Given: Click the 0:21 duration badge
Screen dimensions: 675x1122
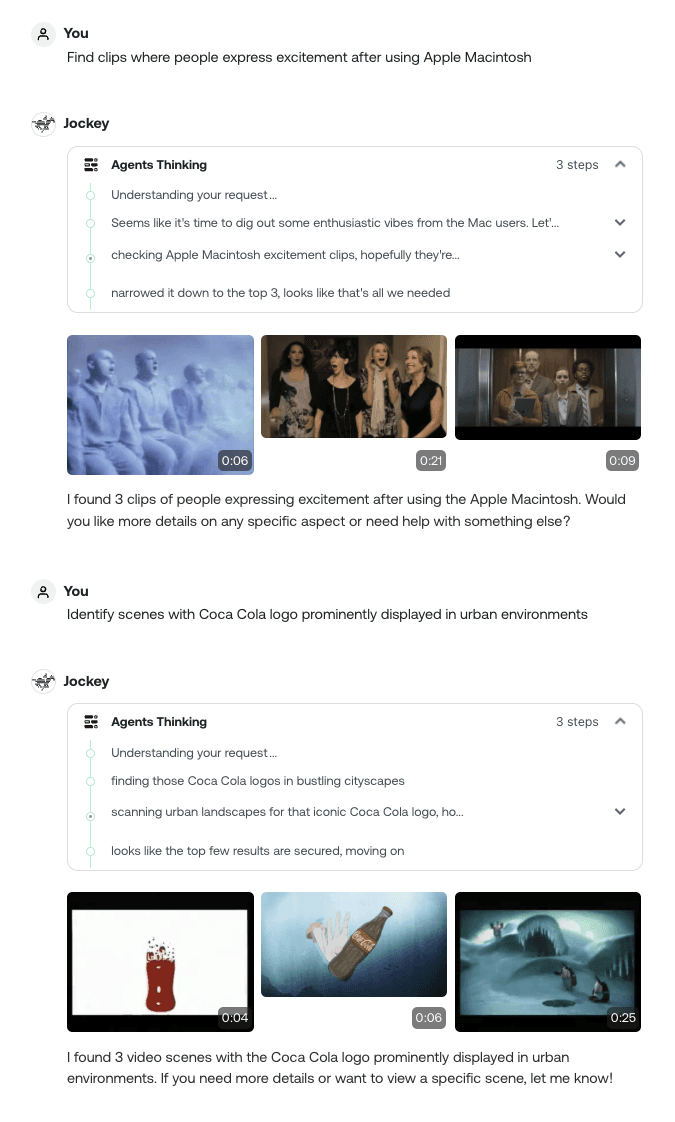Looking at the screenshot, I should [x=431, y=461].
